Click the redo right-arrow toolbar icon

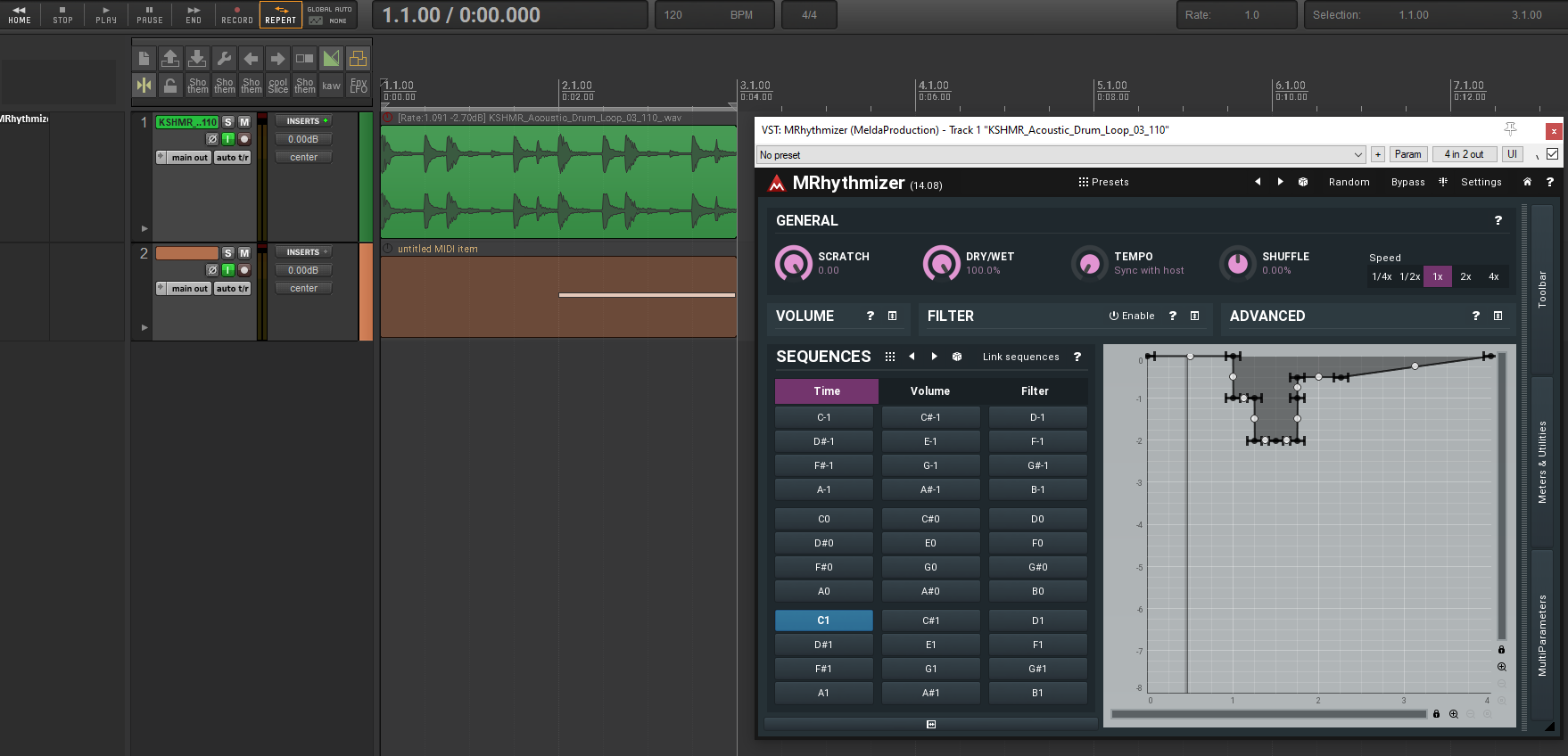coord(277,59)
